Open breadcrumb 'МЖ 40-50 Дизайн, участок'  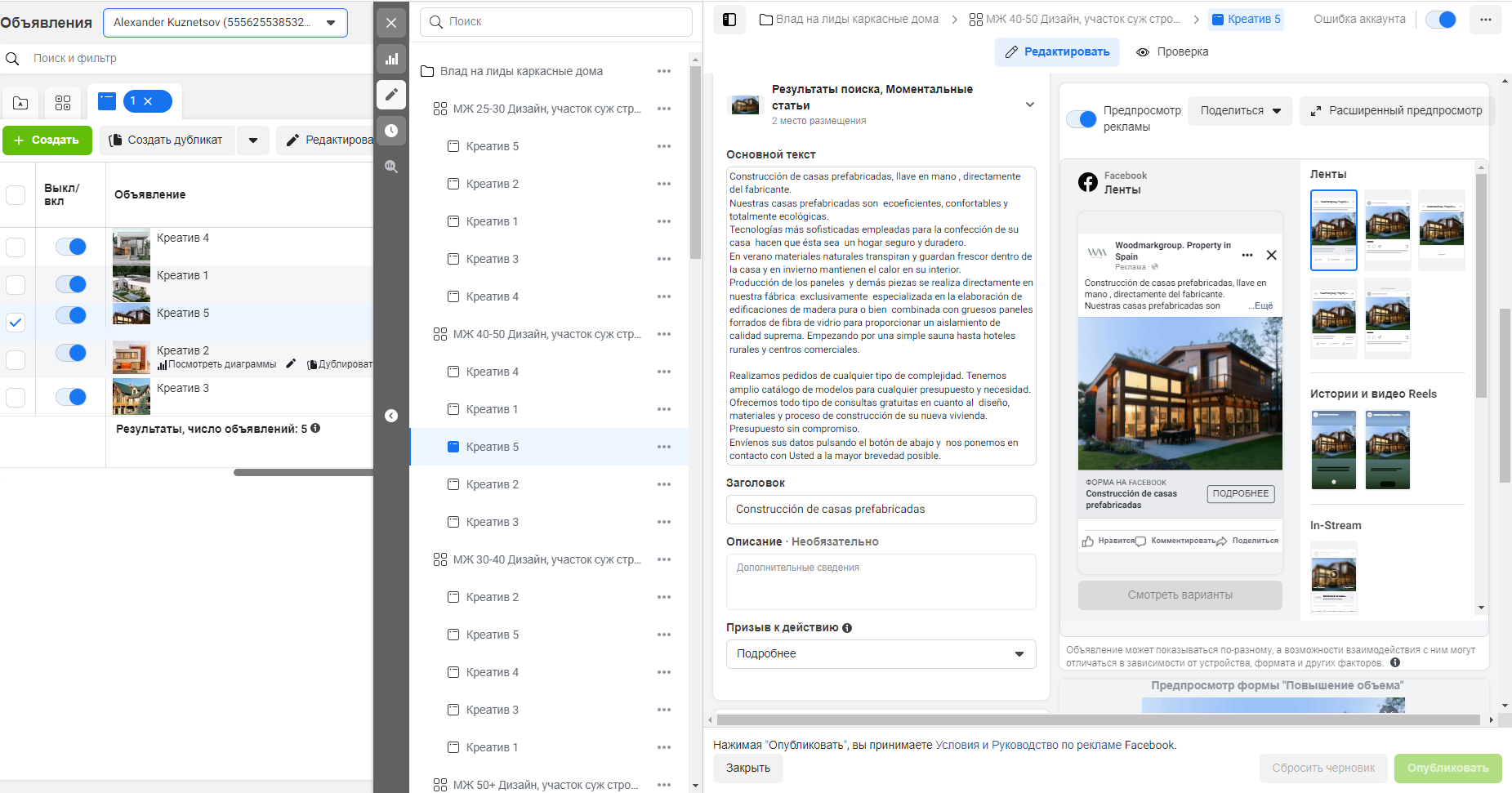click(x=1075, y=20)
